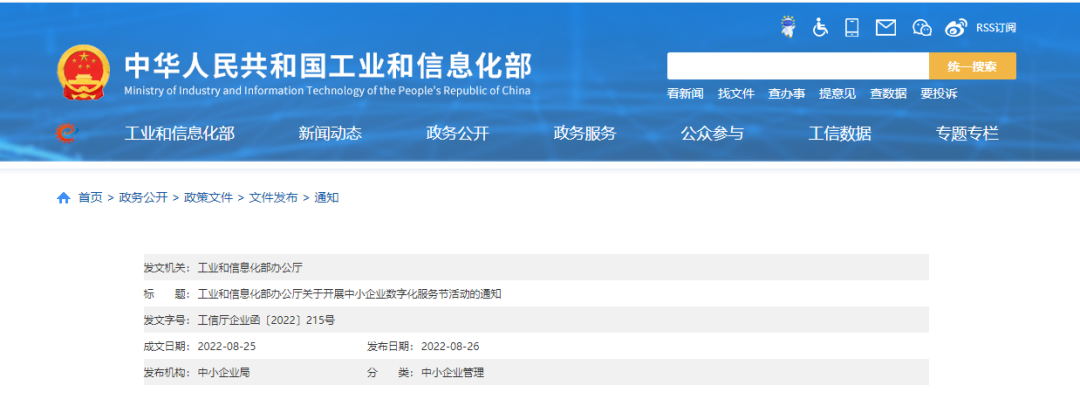Open the WeChat icon

pos(922,28)
